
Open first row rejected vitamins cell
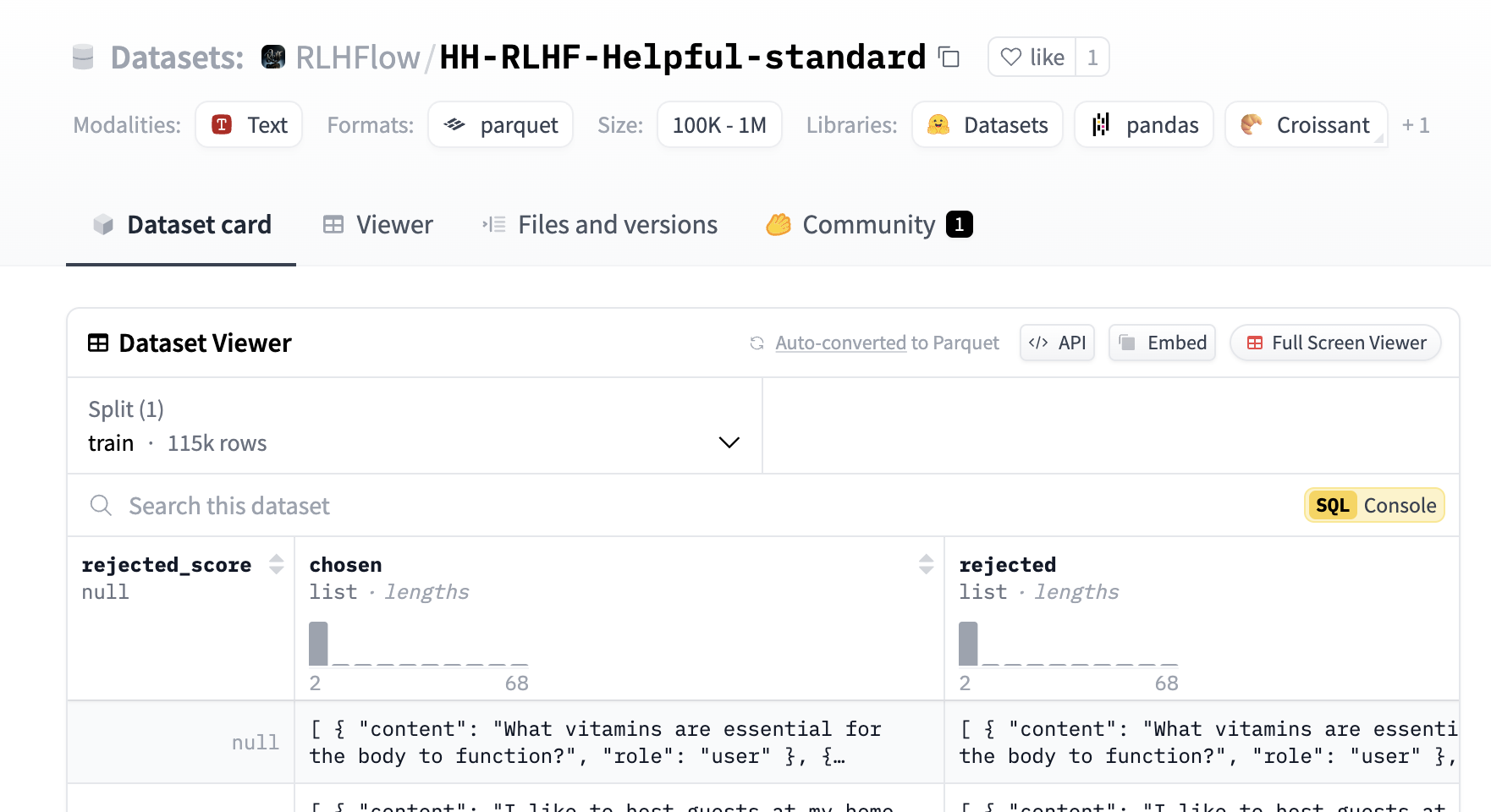[1202, 742]
